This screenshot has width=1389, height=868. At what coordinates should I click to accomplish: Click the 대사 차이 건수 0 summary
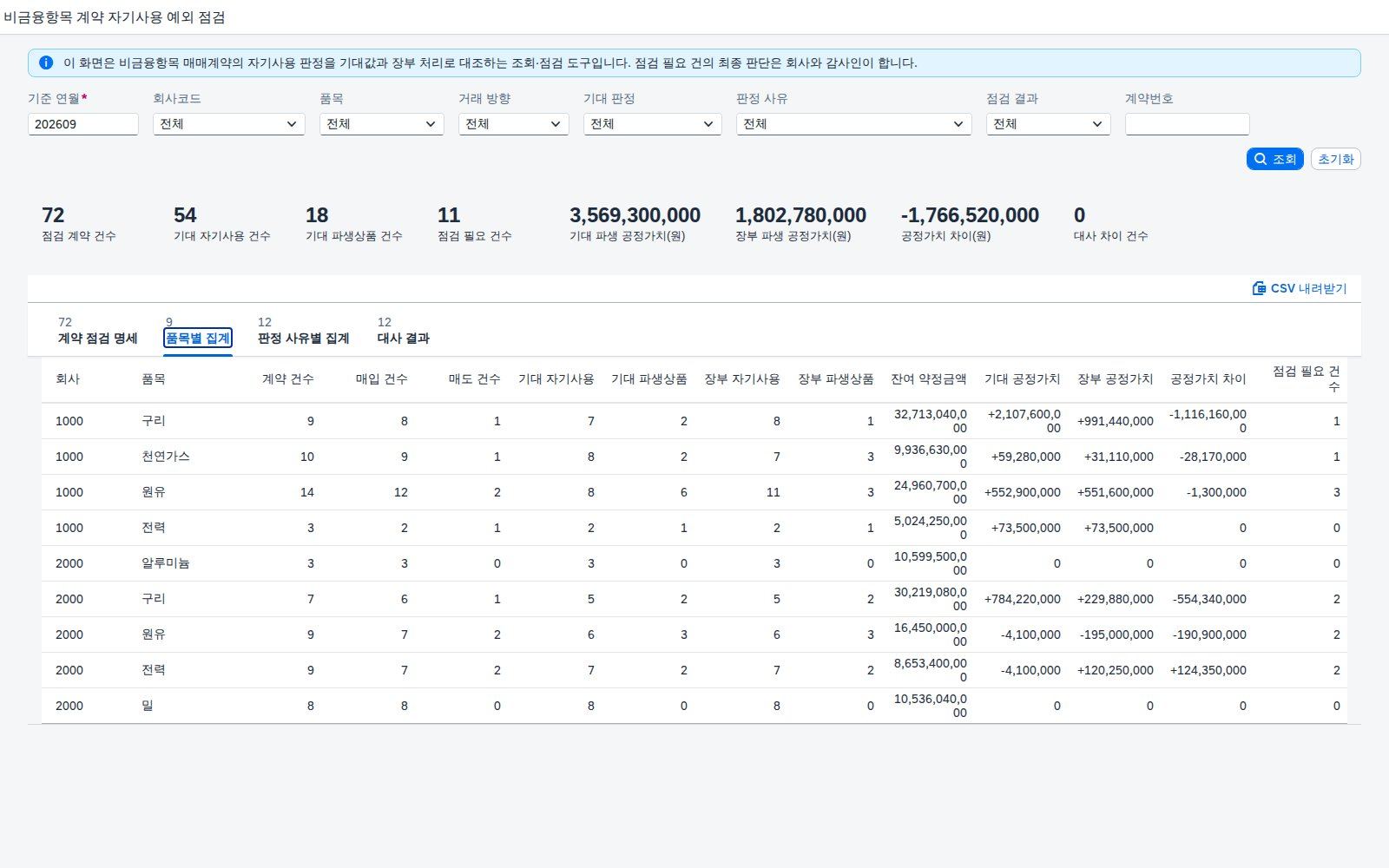[1110, 223]
